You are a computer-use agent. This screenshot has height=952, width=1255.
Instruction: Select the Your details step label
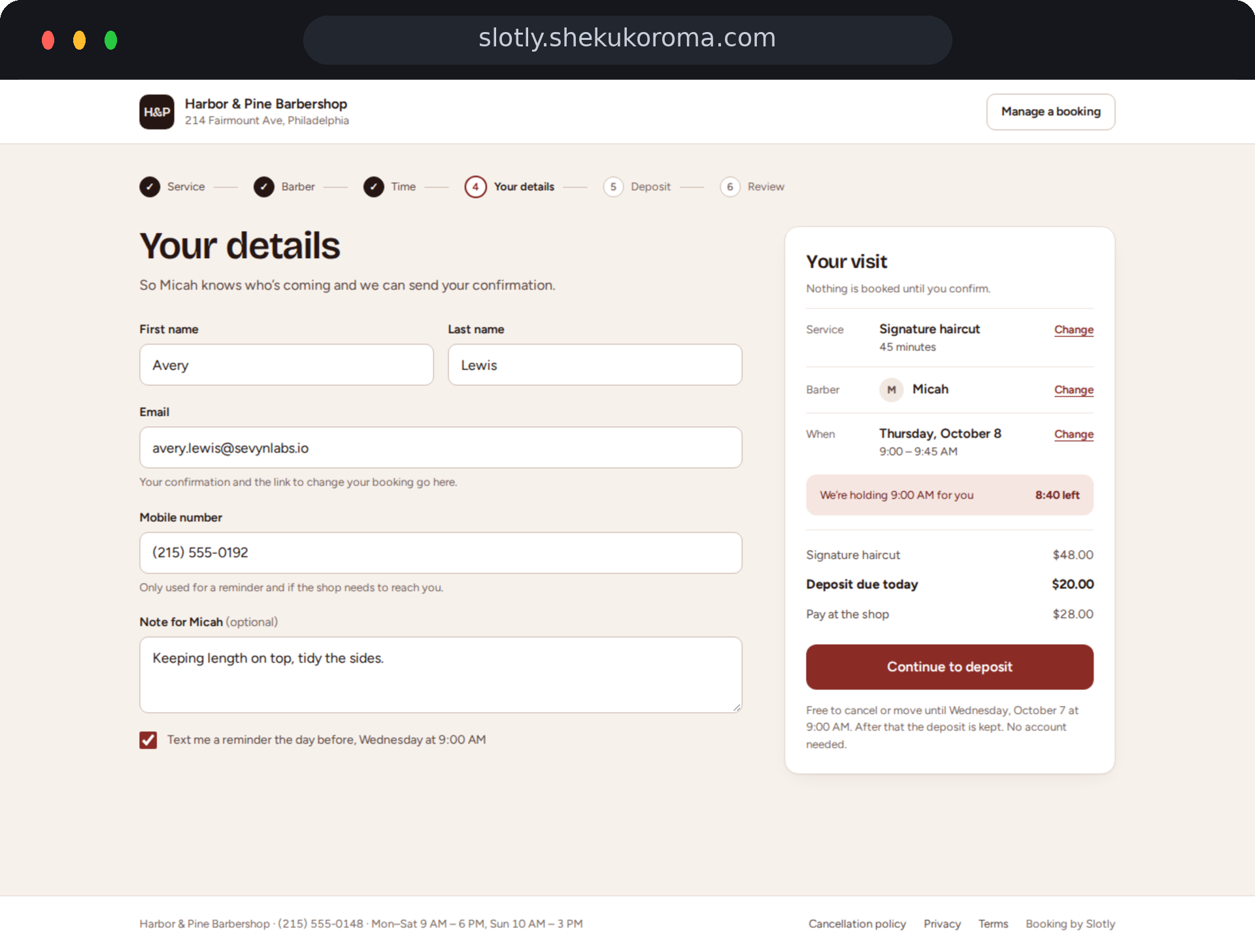[524, 187]
